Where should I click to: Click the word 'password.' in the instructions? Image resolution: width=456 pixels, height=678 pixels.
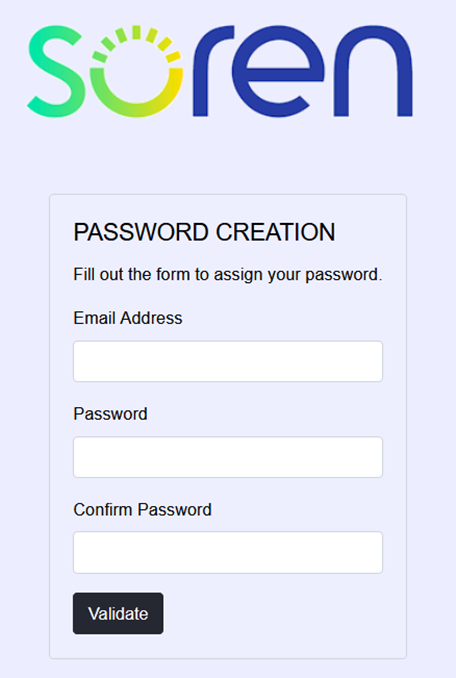click(x=344, y=275)
